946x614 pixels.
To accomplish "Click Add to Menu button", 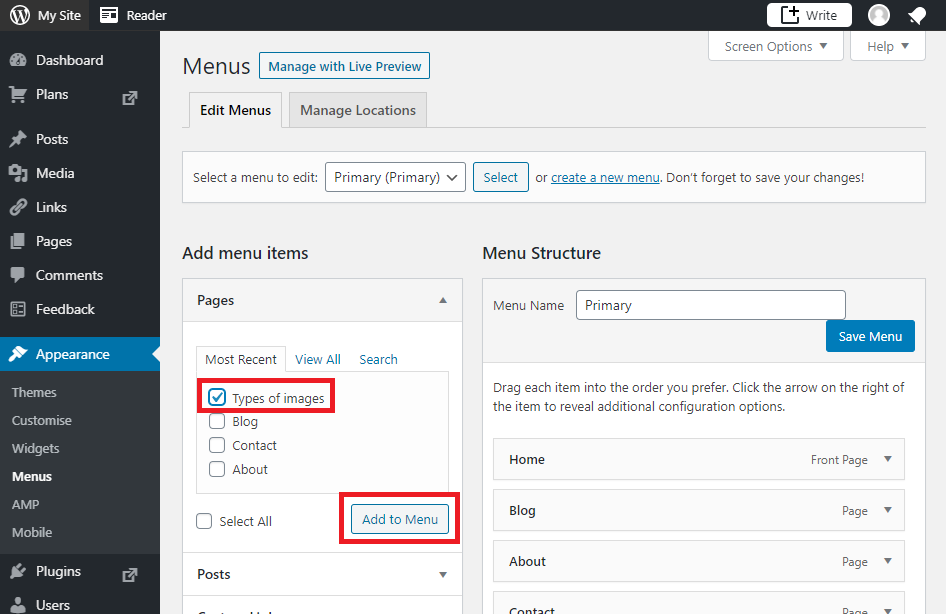I will [400, 519].
